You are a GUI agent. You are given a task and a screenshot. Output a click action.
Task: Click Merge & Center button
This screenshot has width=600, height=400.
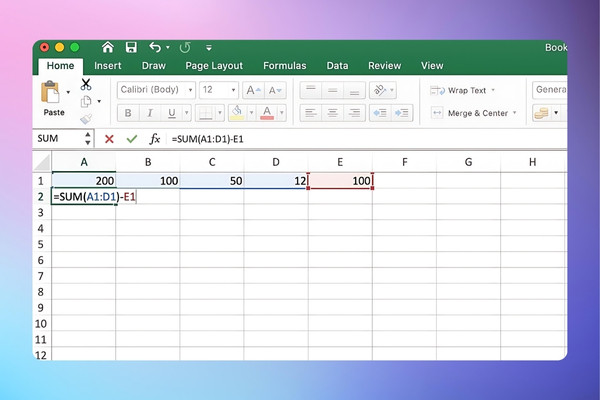click(470, 113)
